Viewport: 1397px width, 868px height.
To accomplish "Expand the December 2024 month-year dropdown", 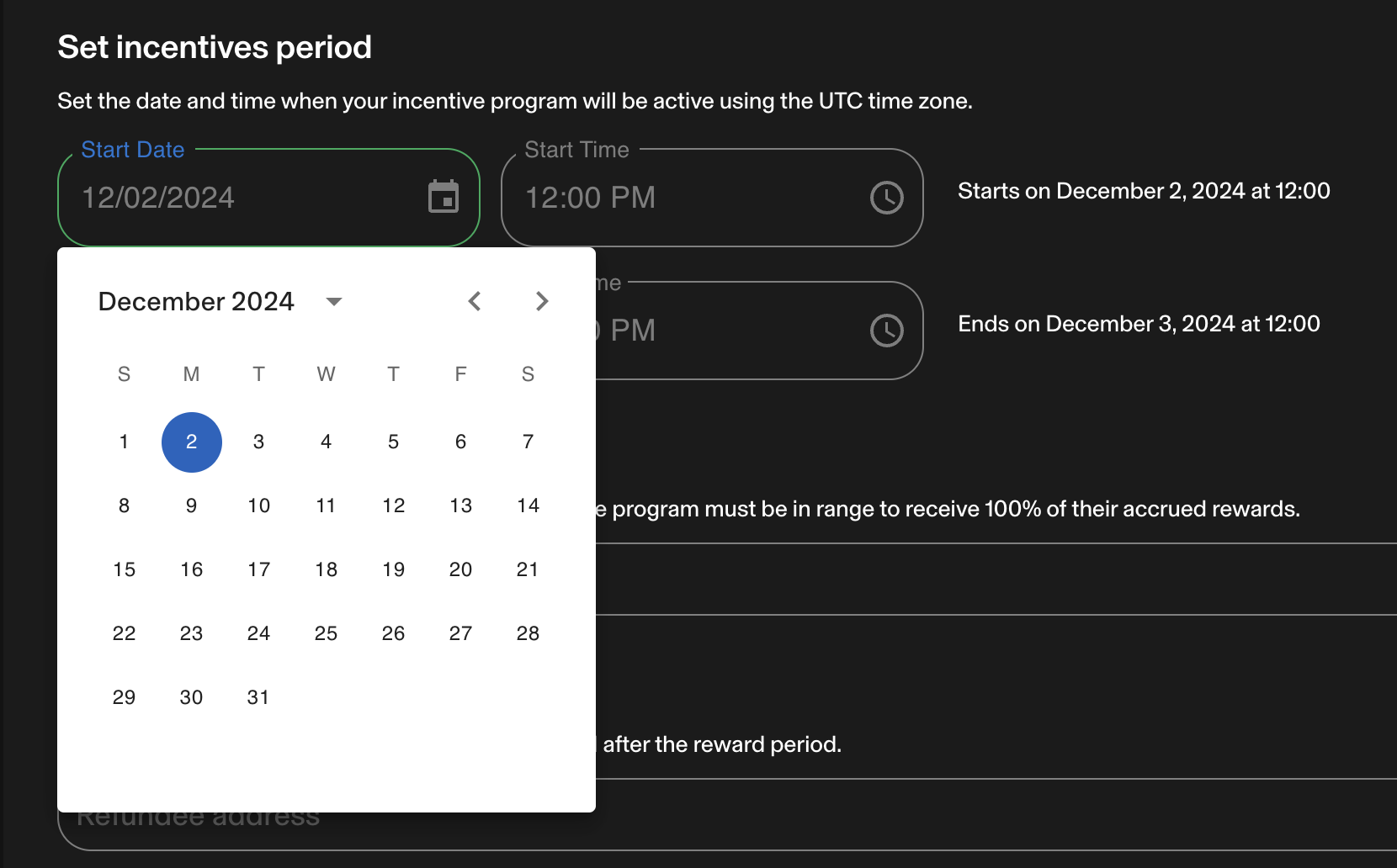I will (x=334, y=301).
